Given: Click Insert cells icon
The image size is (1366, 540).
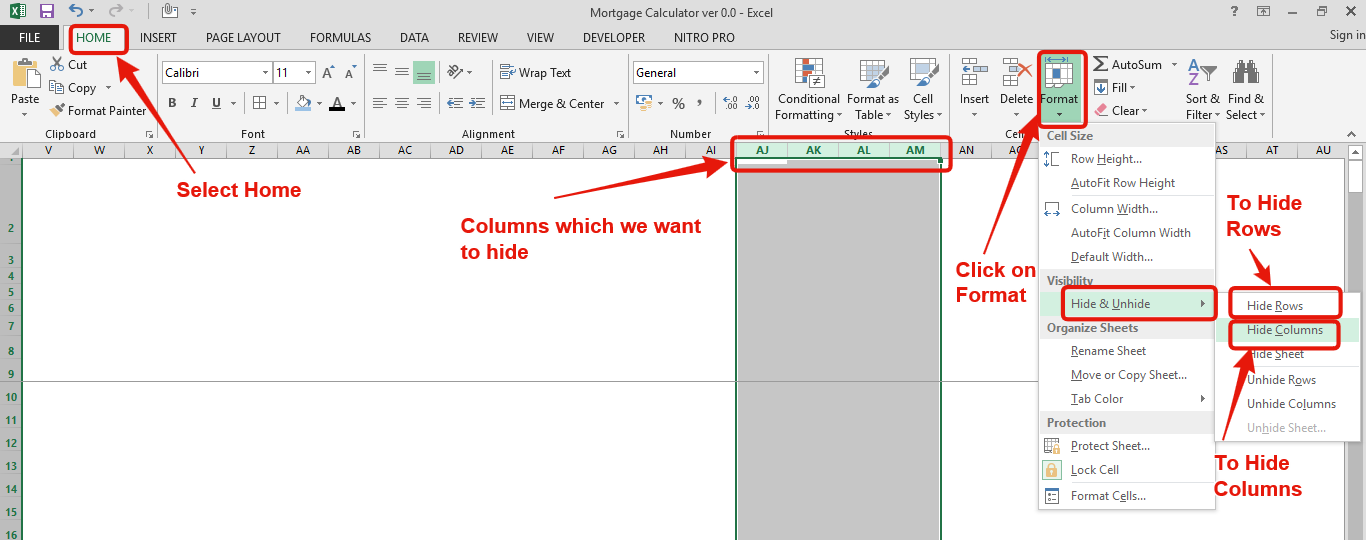Looking at the screenshot, I should click(x=974, y=72).
